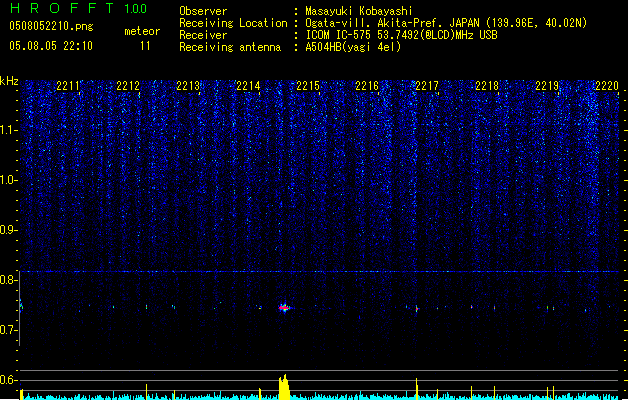
Task: Click the 2213 time marker
Action: tap(188, 86)
